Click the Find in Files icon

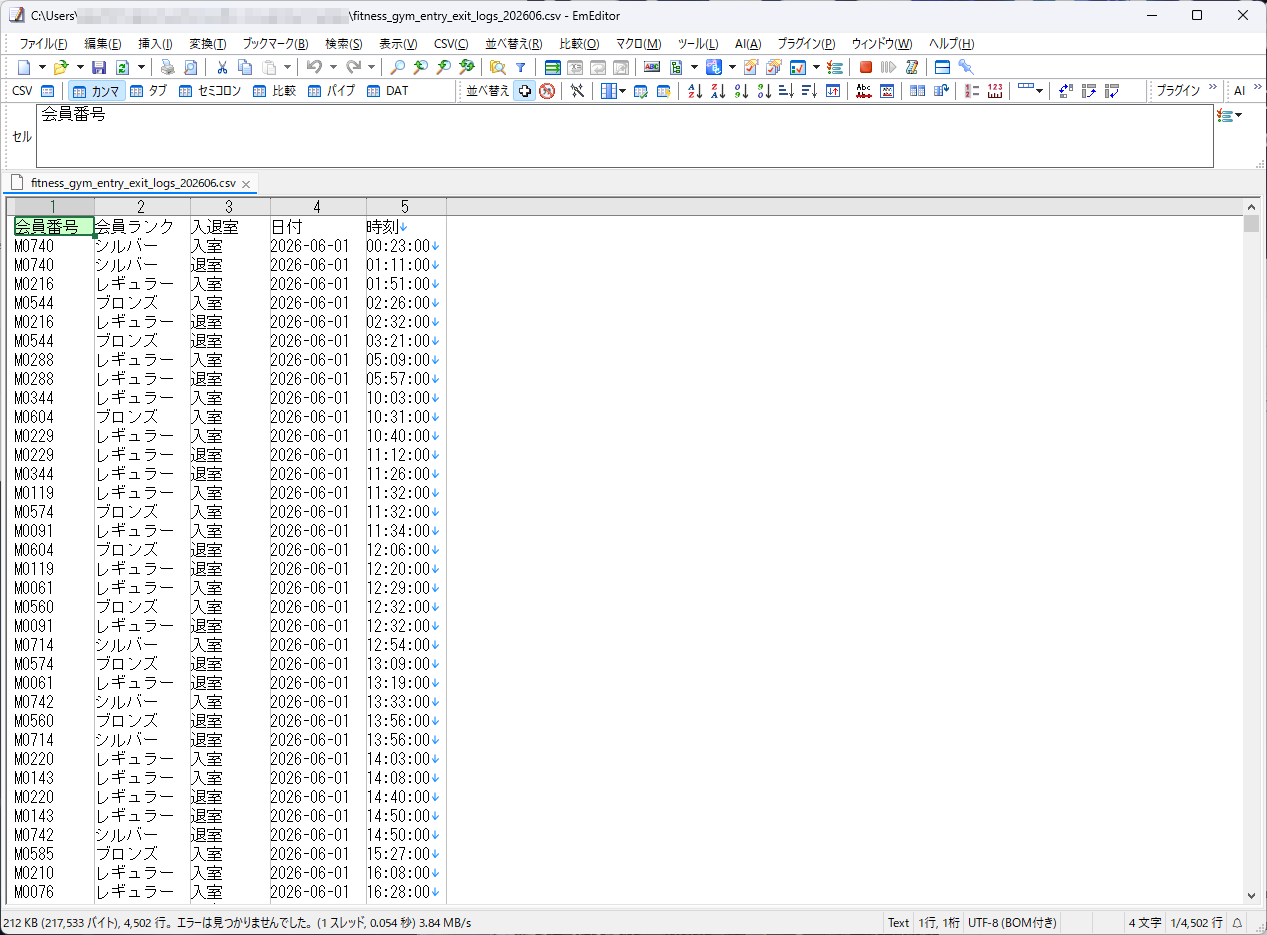tap(497, 67)
